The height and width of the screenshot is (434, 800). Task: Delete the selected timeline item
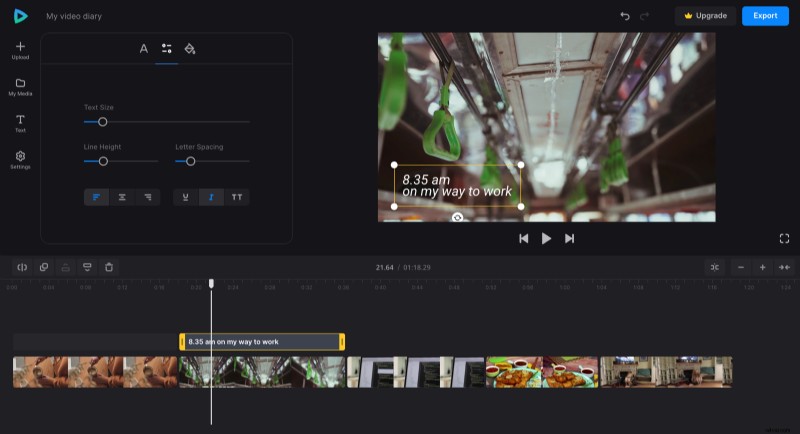pyautogui.click(x=109, y=267)
